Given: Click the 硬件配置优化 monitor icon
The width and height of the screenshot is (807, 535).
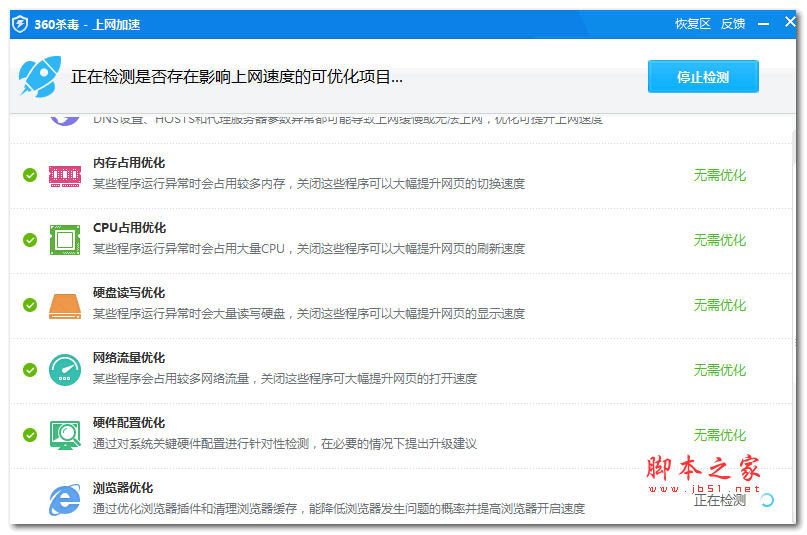Looking at the screenshot, I should 65,435.
